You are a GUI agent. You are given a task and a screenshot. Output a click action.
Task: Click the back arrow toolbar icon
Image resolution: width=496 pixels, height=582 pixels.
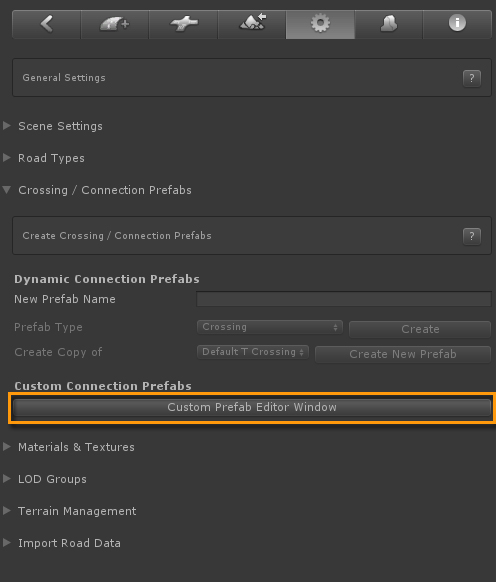pos(46,24)
